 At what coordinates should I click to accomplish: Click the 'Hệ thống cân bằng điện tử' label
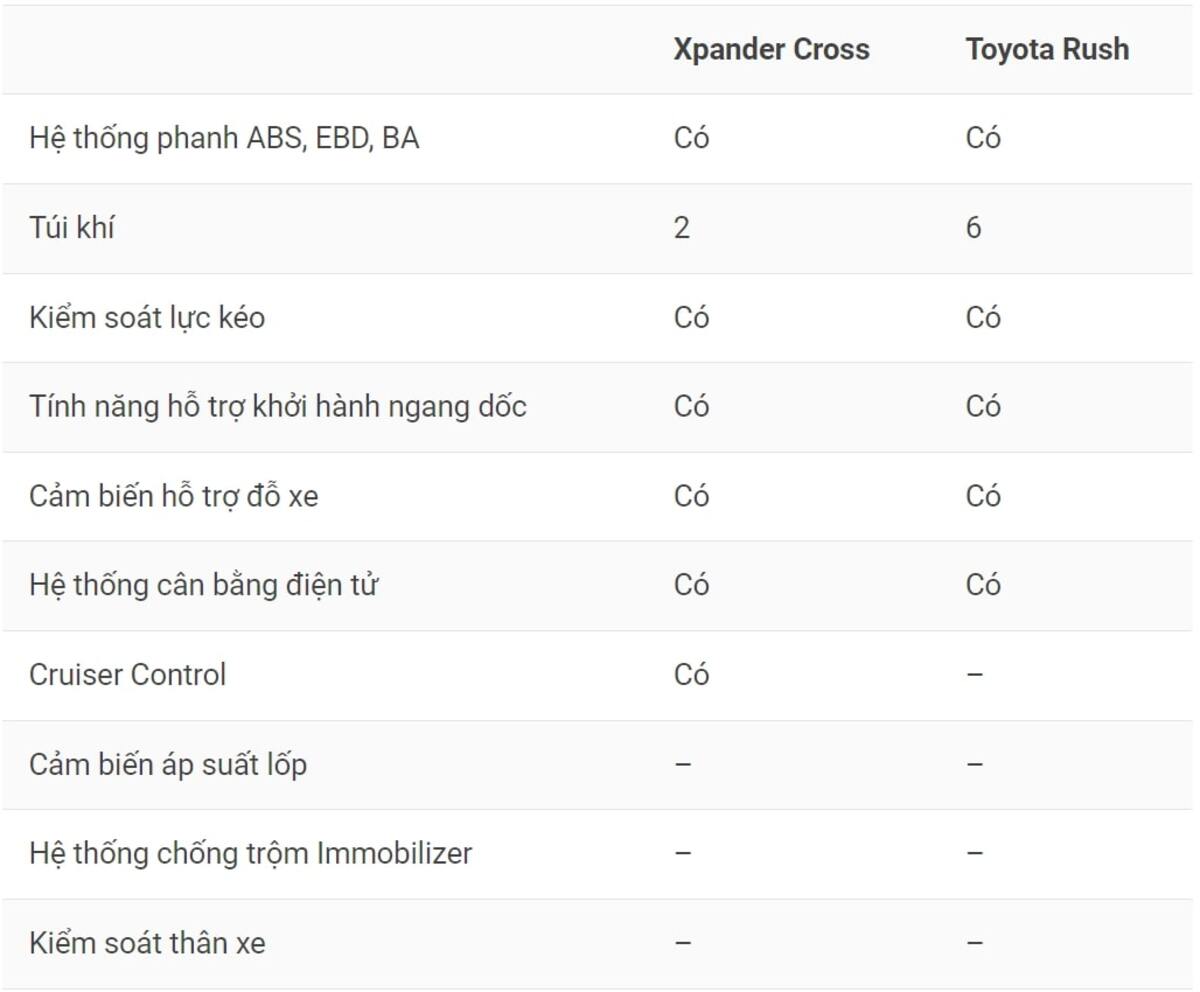coord(203,585)
